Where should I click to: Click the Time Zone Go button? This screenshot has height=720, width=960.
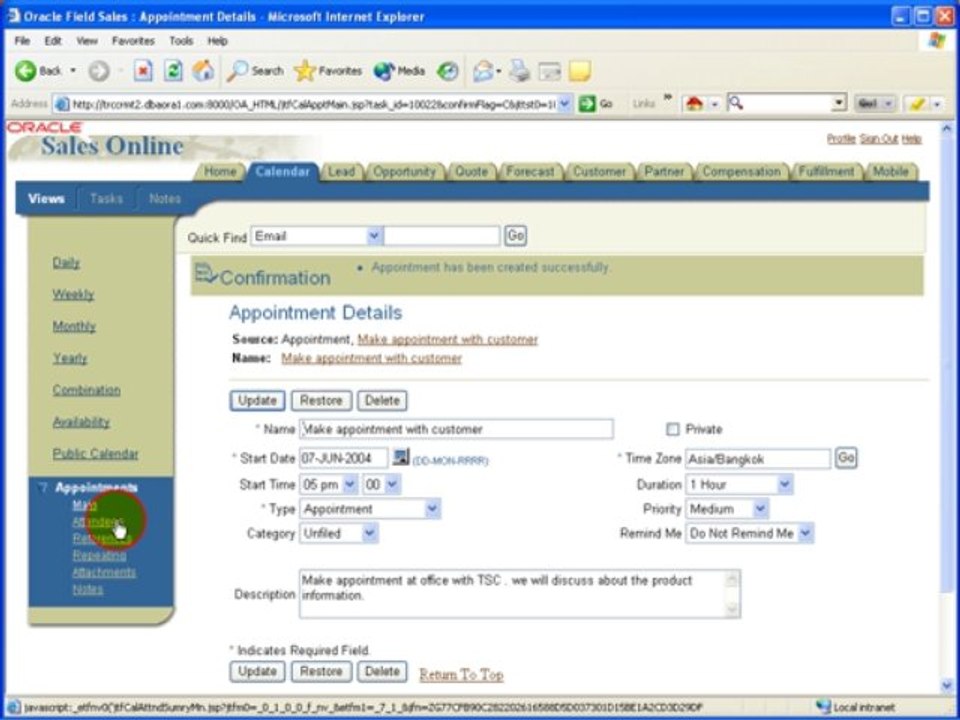[846, 458]
